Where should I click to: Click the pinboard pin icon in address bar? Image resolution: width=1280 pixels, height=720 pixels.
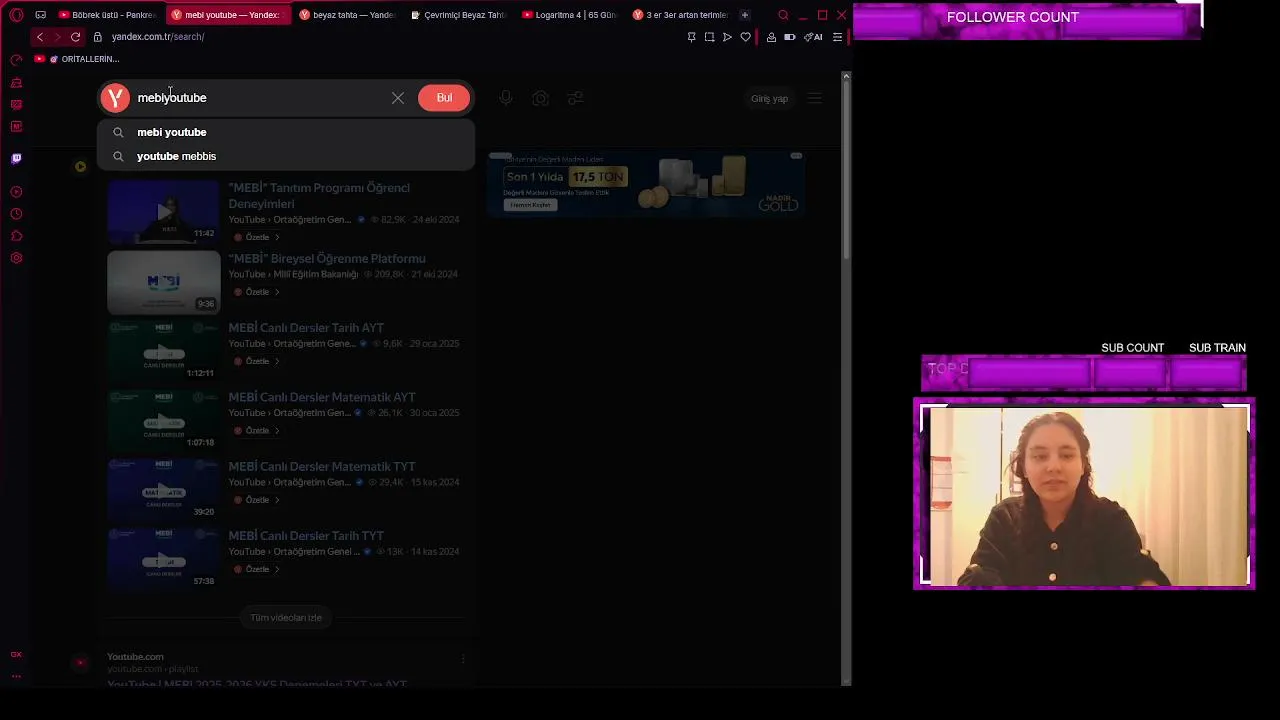[x=691, y=37]
